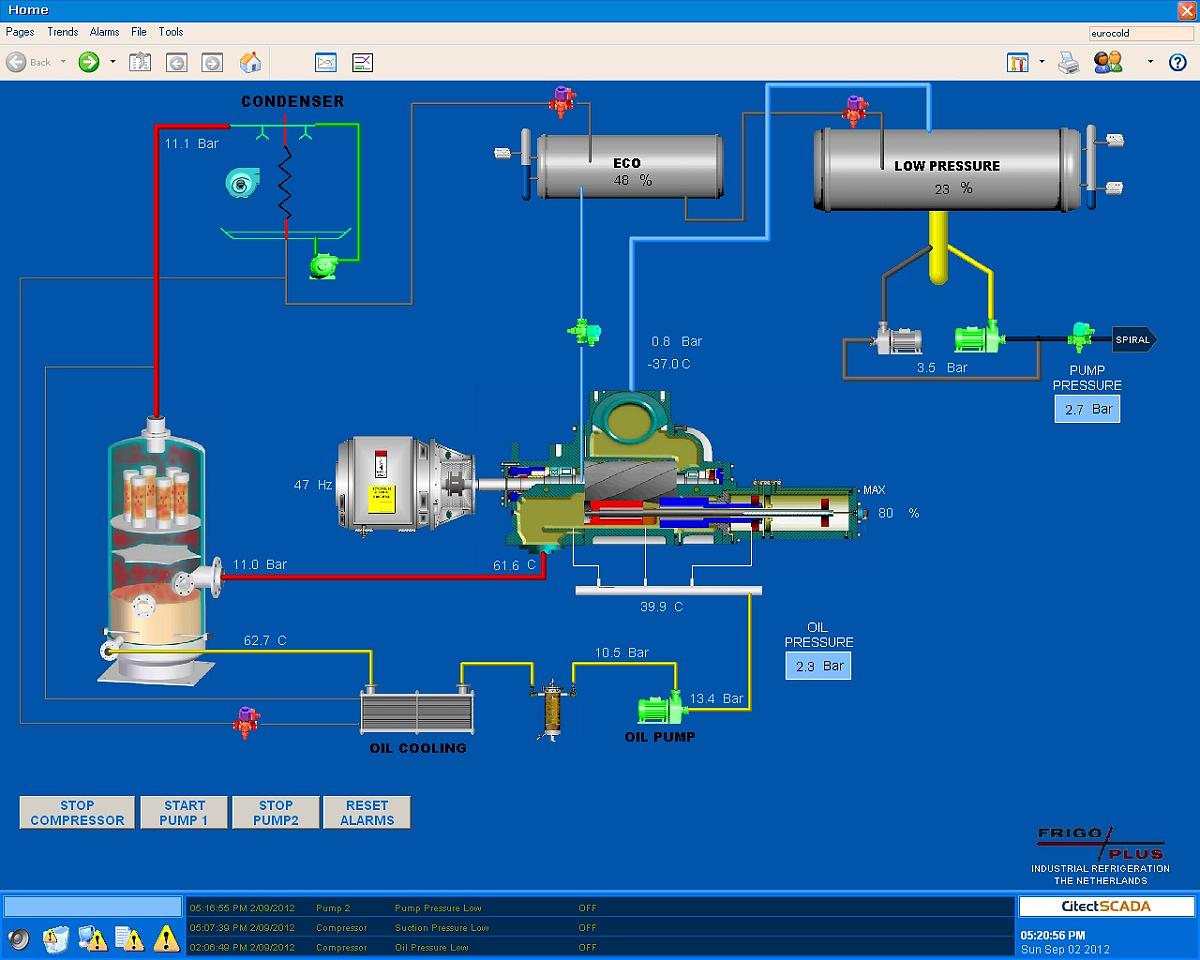Click the green forward navigation arrow
Viewport: 1200px width, 960px height.
point(89,62)
